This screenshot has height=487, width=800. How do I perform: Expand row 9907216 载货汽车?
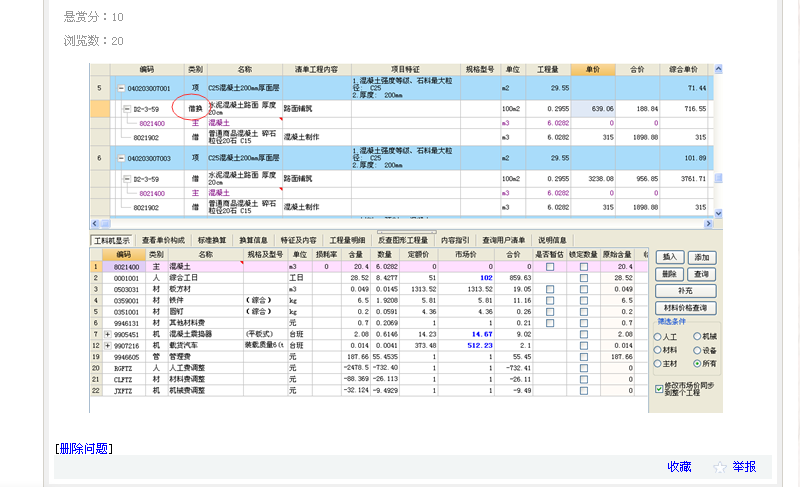click(108, 345)
